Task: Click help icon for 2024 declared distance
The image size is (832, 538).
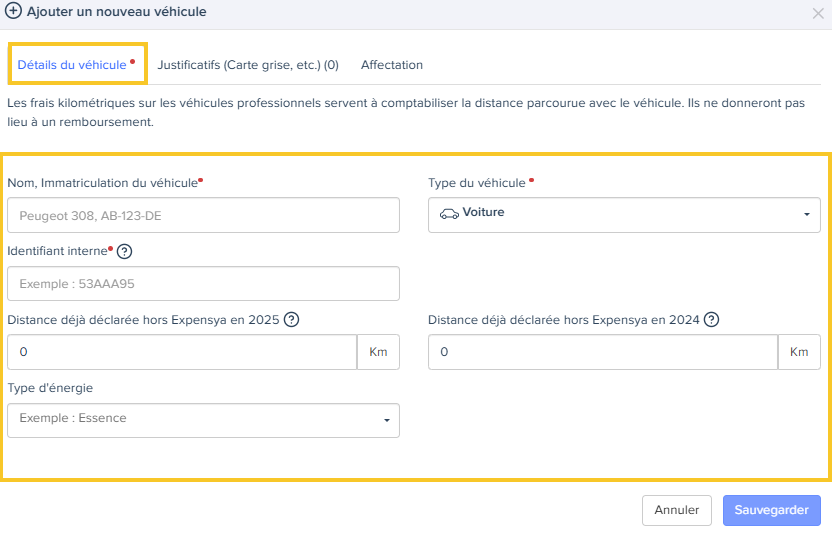Action: coord(711,320)
